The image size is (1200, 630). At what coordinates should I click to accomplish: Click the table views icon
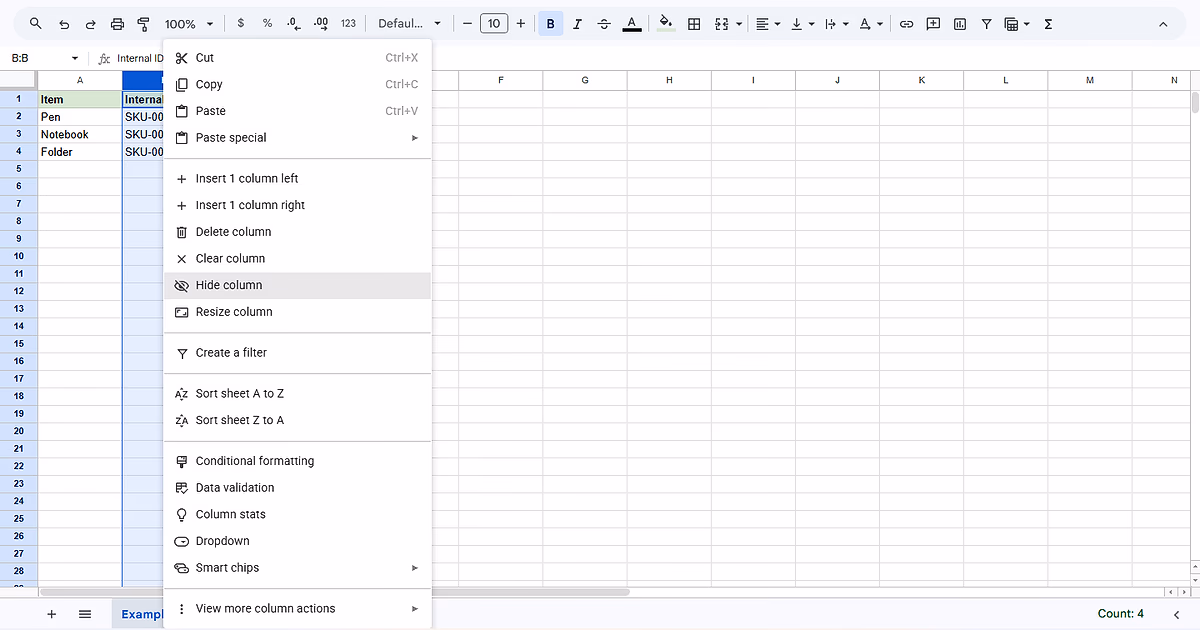tap(1011, 24)
